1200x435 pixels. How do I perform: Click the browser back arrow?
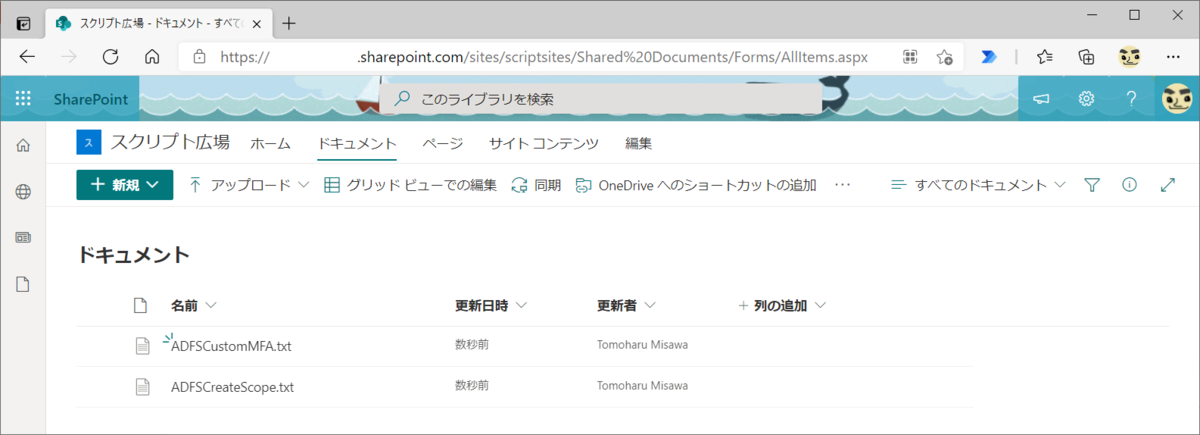(27, 57)
